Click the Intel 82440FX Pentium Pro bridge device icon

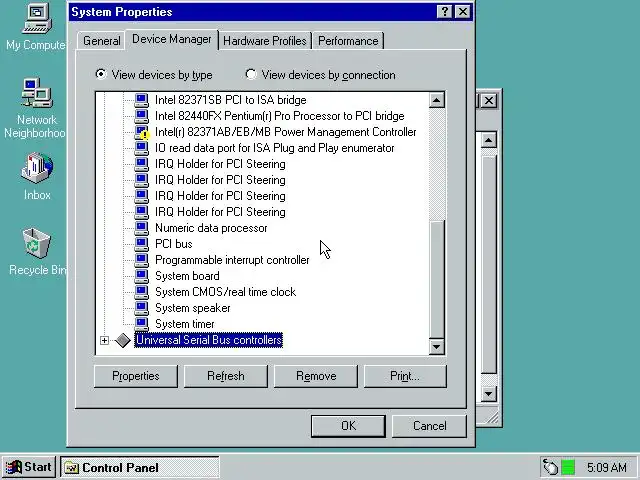coord(142,116)
